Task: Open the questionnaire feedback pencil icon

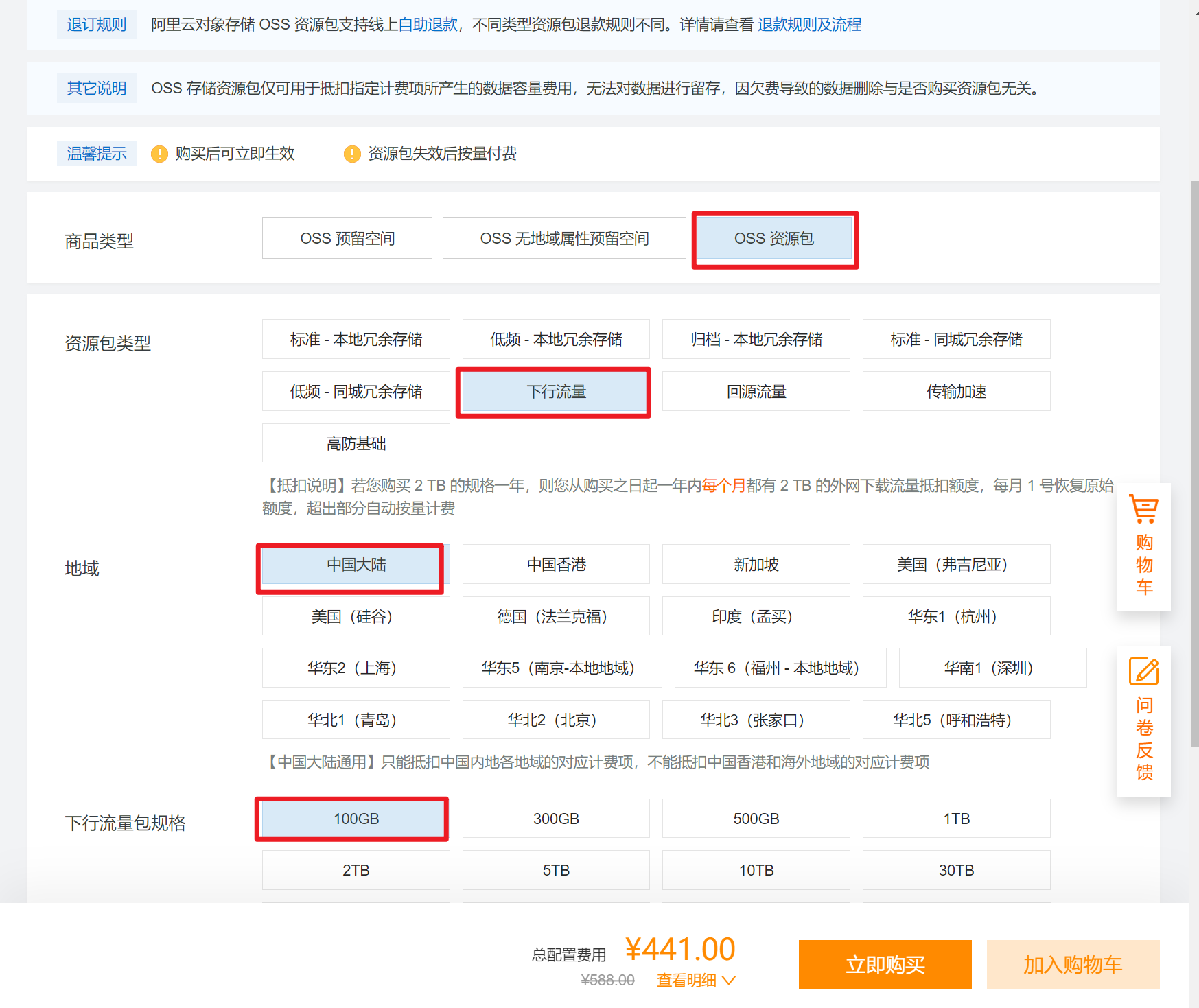Action: pyautogui.click(x=1143, y=672)
